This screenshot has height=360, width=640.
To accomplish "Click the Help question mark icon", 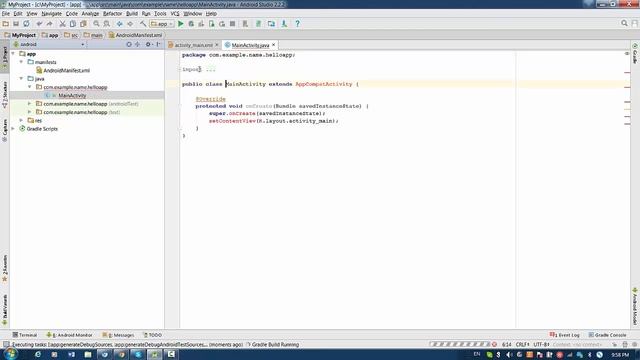I will coord(298,24).
